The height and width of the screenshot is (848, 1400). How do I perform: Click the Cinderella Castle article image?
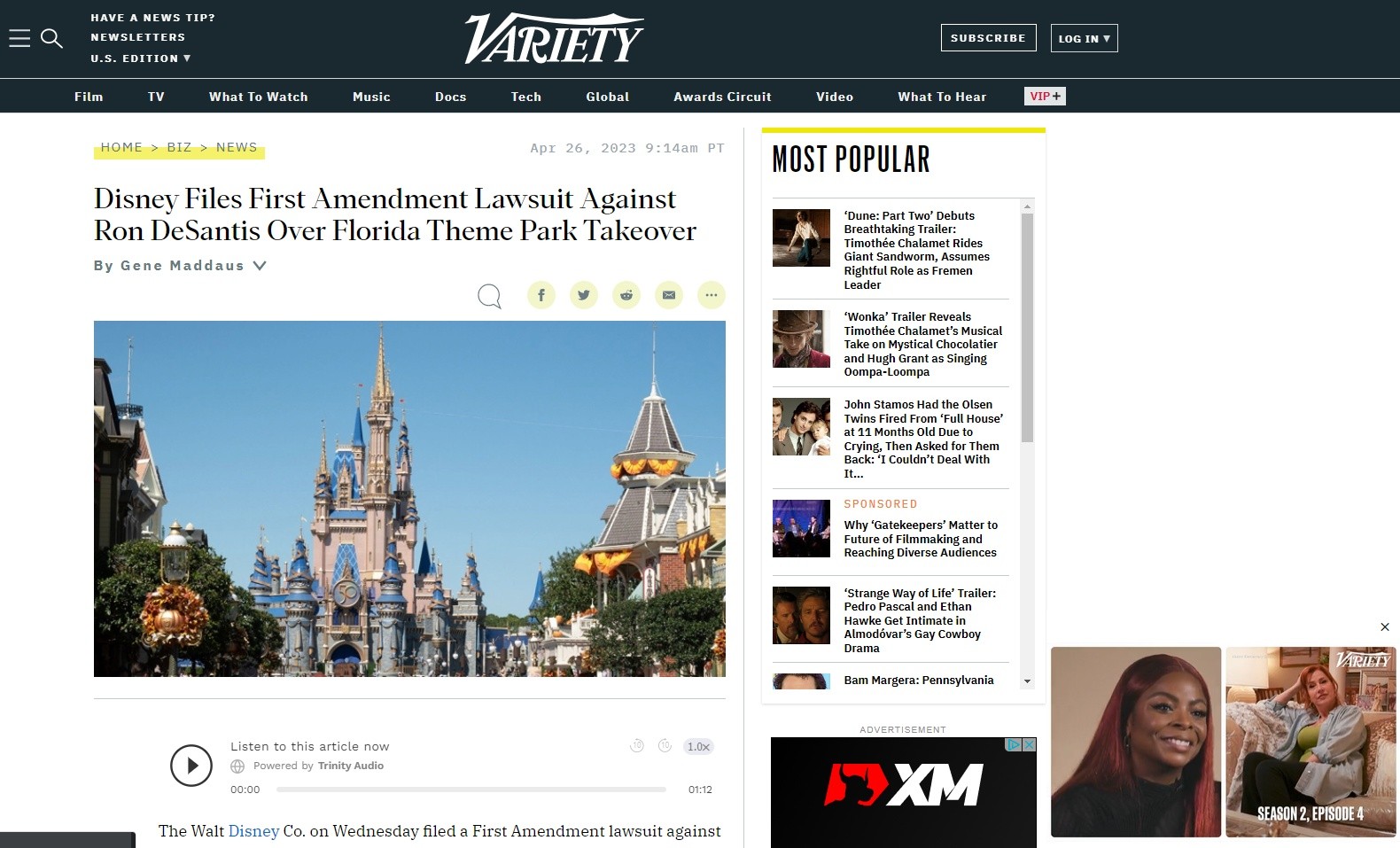tap(409, 499)
